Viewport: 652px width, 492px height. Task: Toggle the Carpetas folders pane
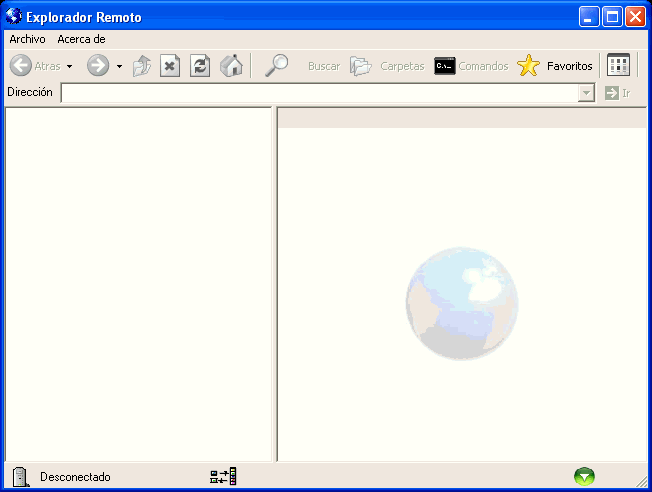pyautogui.click(x=388, y=66)
